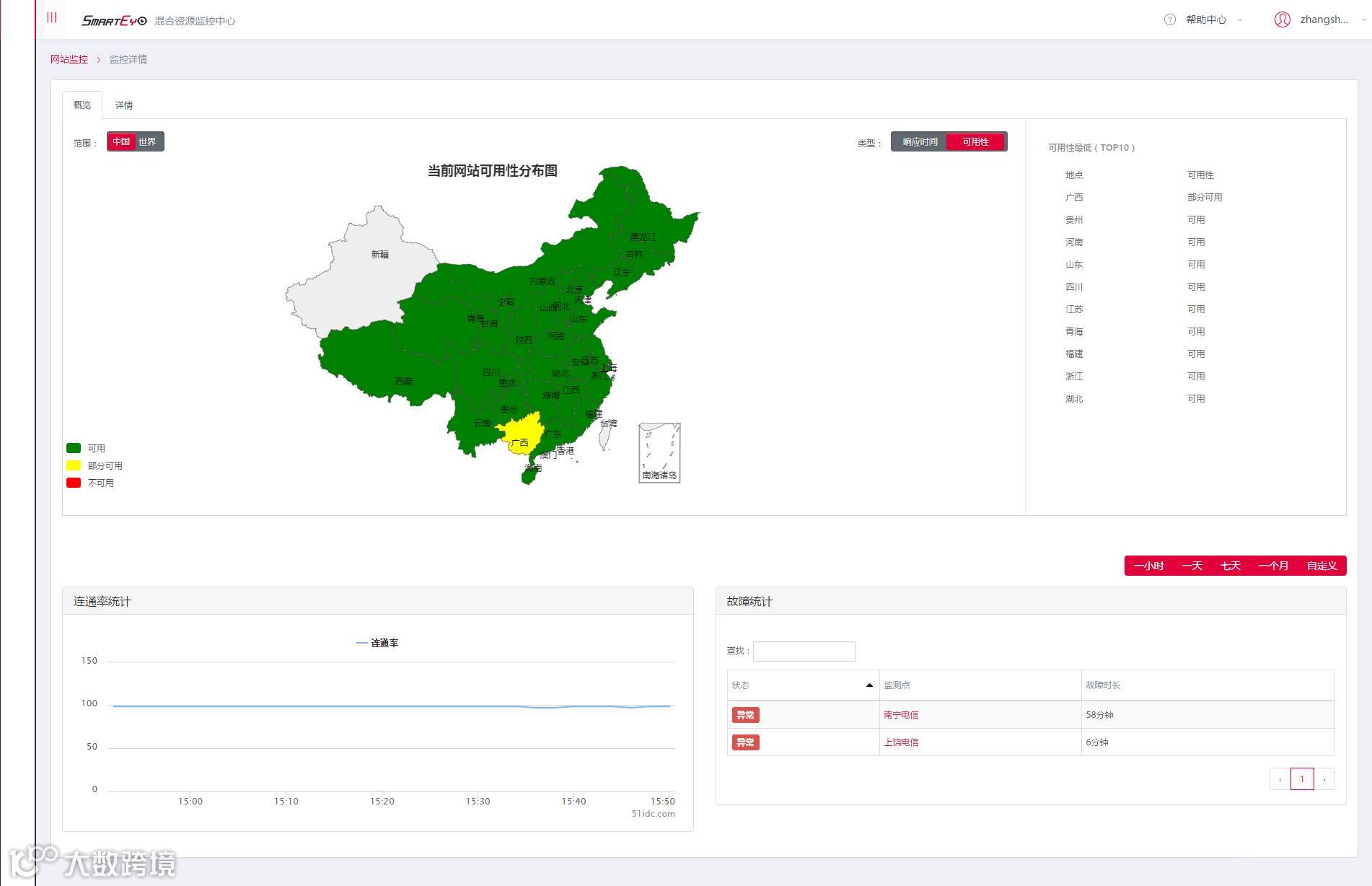The image size is (1372, 886).
Task: Click the user avatar icon
Action: pyautogui.click(x=1282, y=19)
